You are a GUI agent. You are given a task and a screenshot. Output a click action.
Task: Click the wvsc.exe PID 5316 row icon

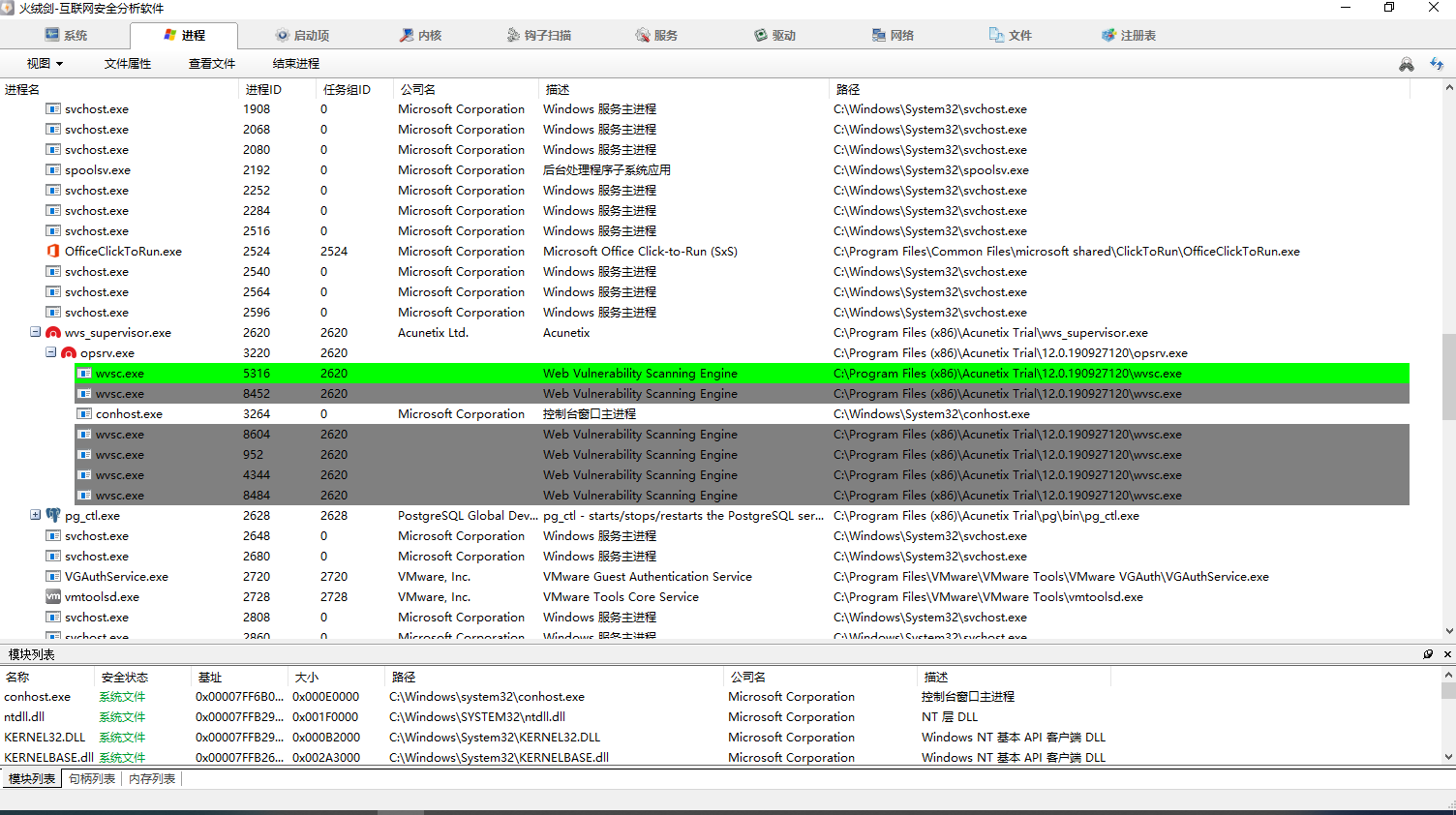point(84,374)
